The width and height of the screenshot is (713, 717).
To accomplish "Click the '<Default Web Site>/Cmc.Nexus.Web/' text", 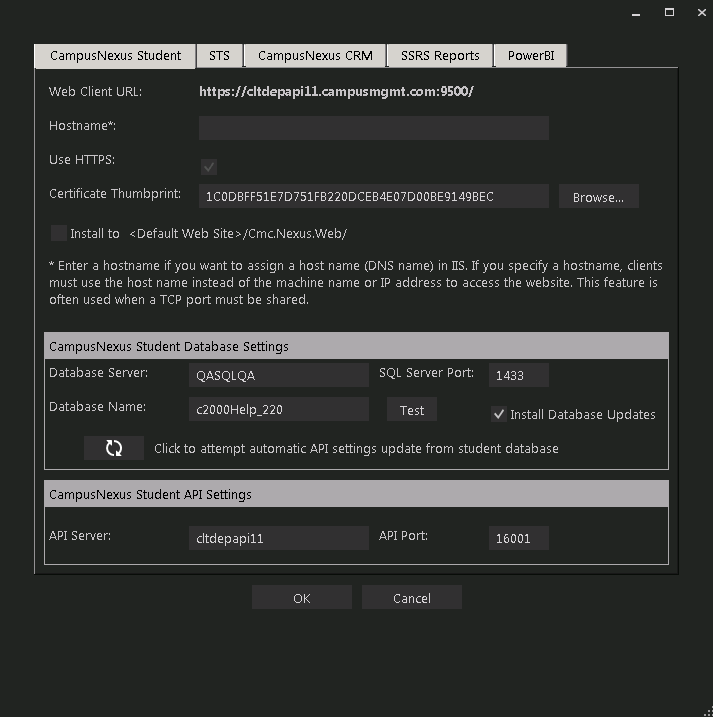I will [238, 234].
